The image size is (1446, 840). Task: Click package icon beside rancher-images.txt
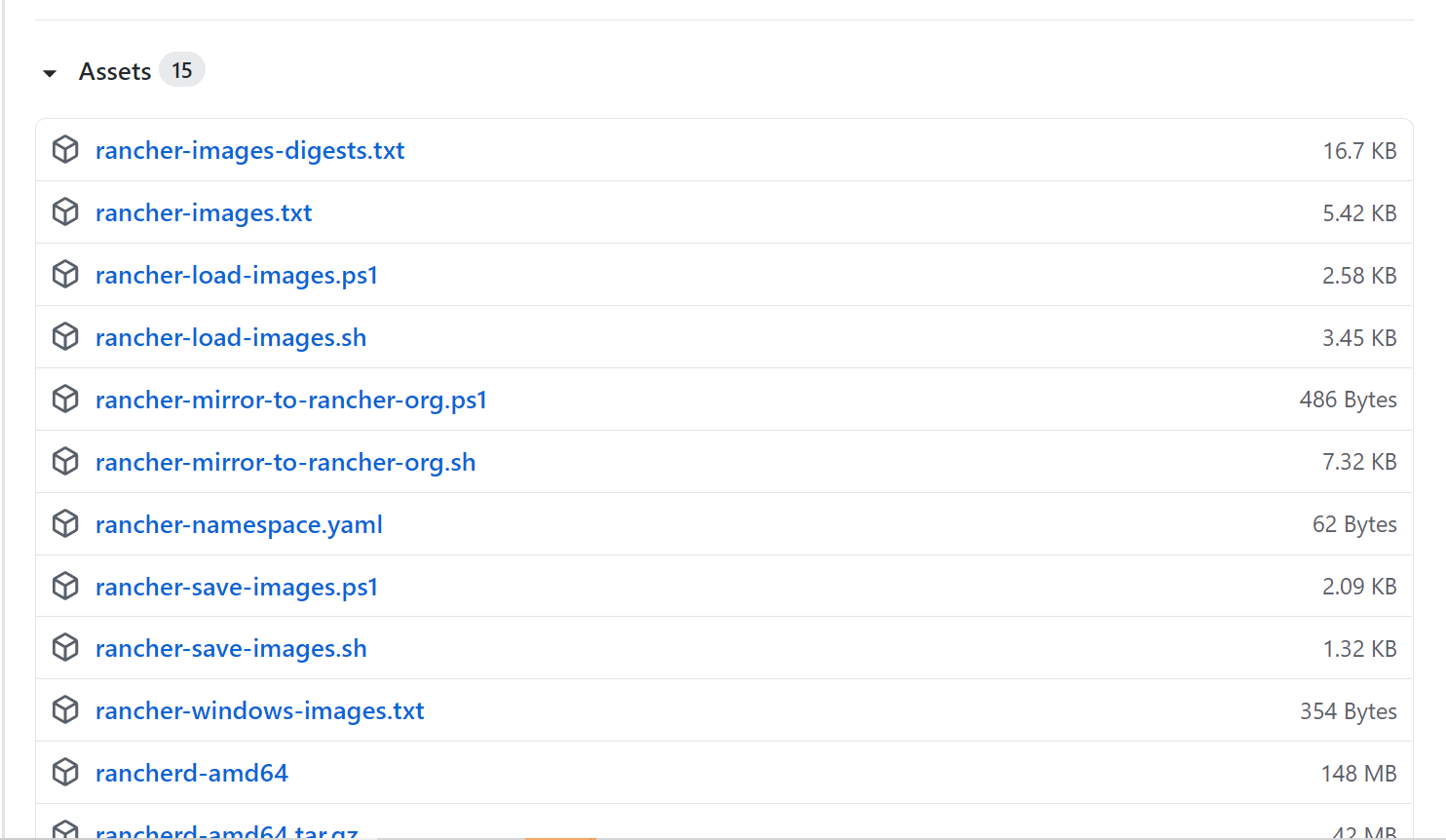[x=65, y=212]
